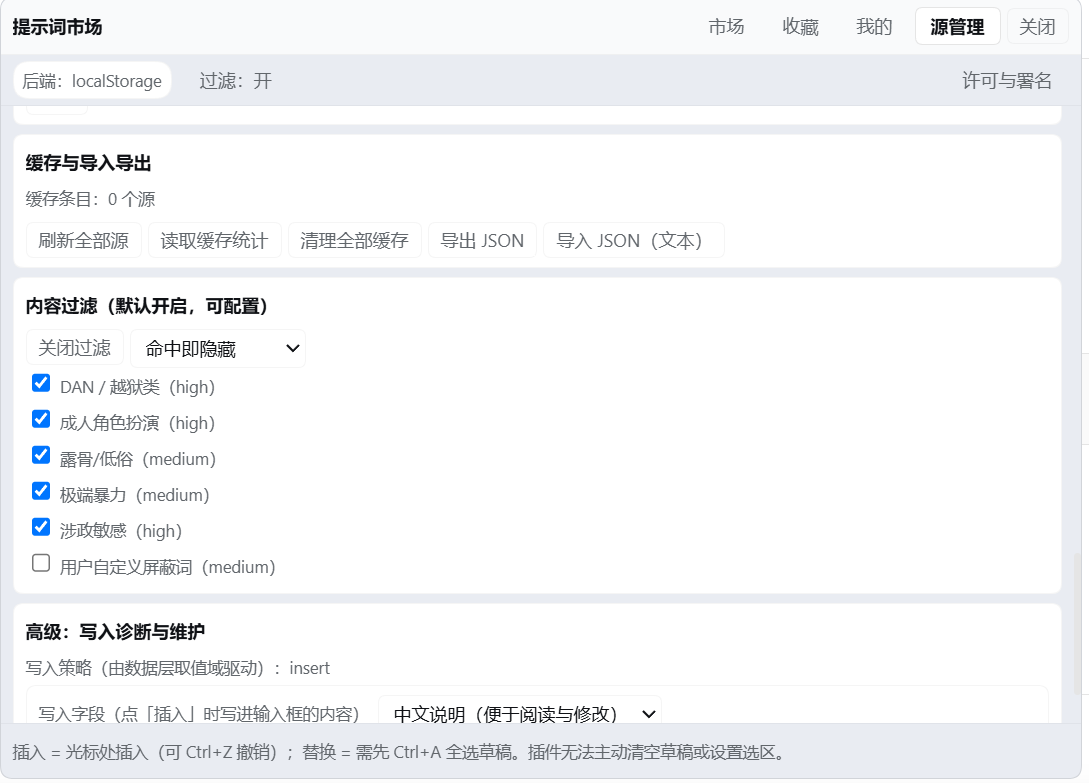
Task: Uncheck the 露骨/低俗 (medium) checkbox
Action: (x=41, y=455)
